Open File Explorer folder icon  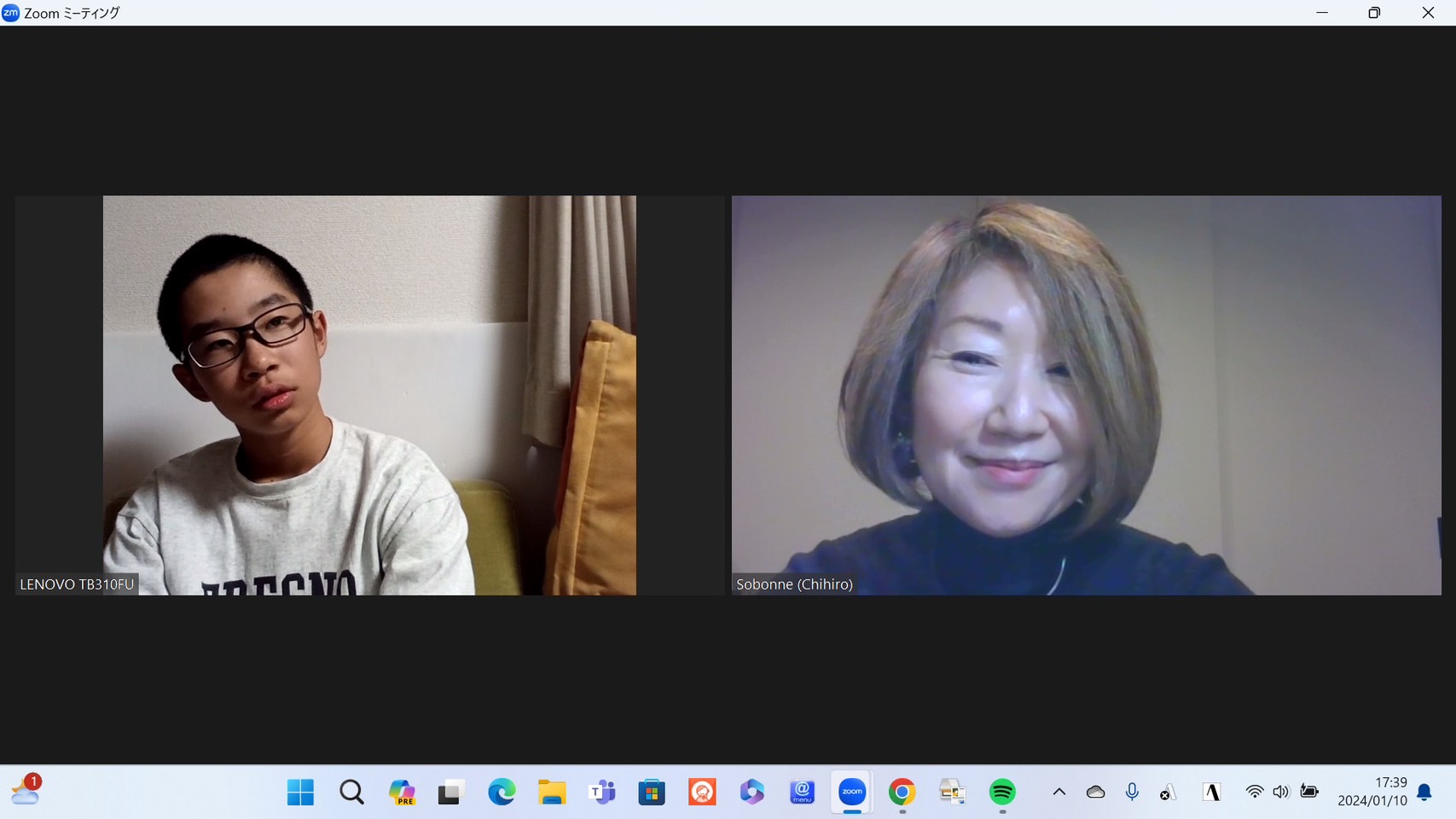click(552, 793)
